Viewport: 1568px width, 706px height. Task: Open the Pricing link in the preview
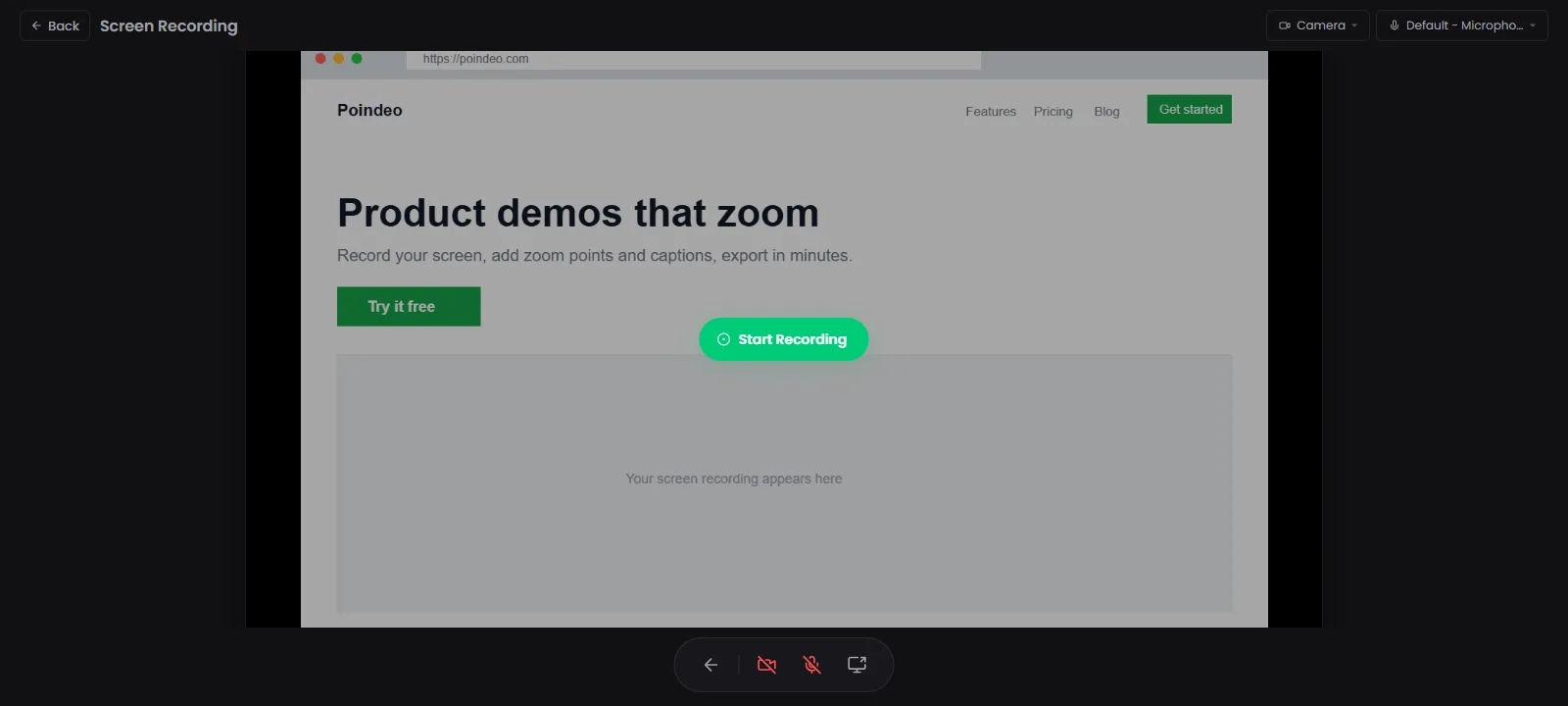click(1053, 112)
